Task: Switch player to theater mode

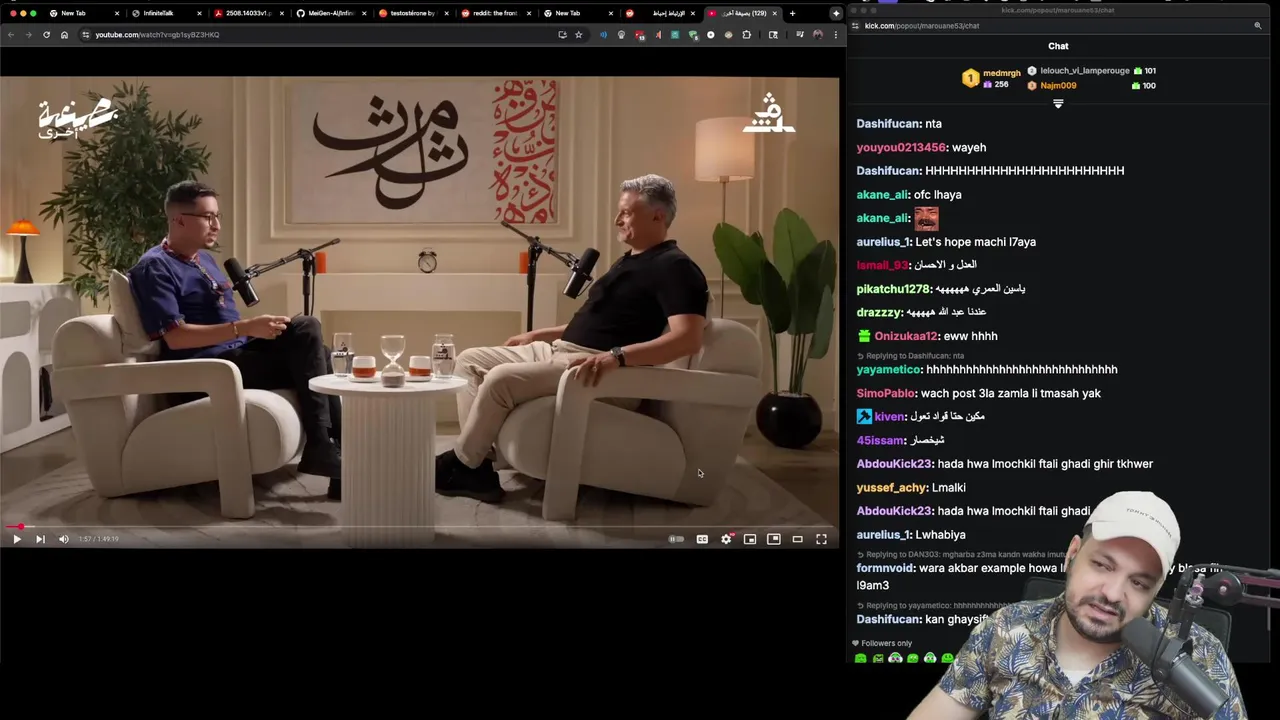Action: tap(797, 539)
